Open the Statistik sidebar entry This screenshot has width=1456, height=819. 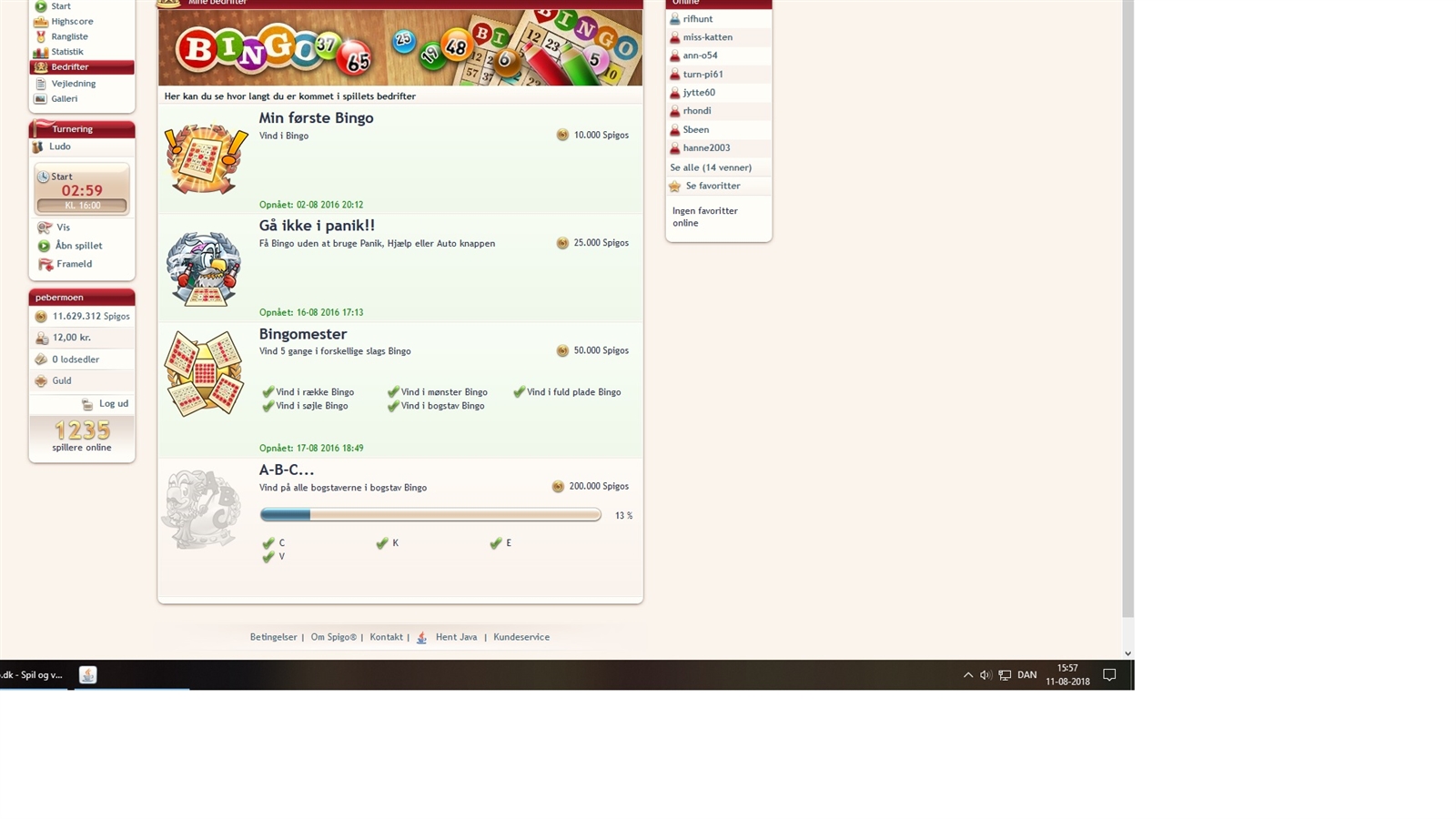point(66,52)
